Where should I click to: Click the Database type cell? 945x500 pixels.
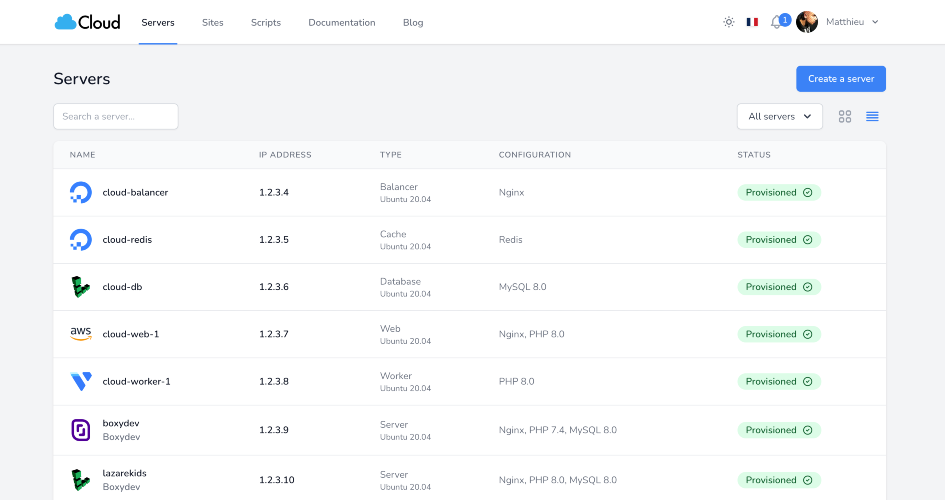(x=405, y=287)
